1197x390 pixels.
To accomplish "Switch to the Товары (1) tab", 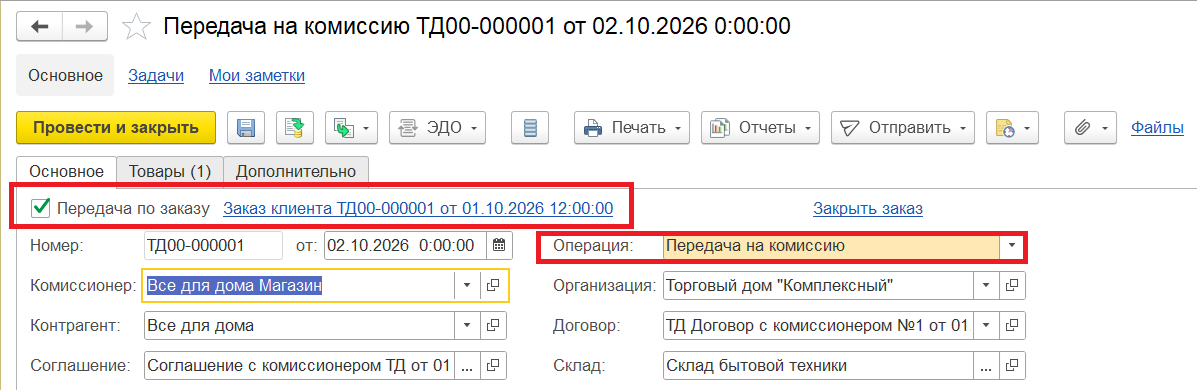I will (169, 171).
